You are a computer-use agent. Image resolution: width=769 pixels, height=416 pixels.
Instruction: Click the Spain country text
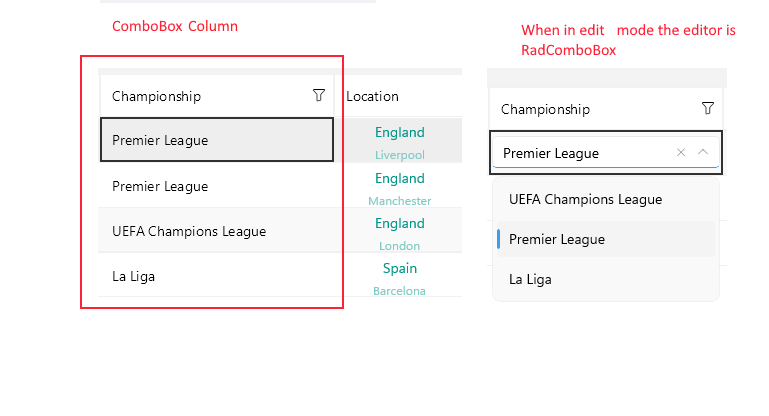(400, 268)
